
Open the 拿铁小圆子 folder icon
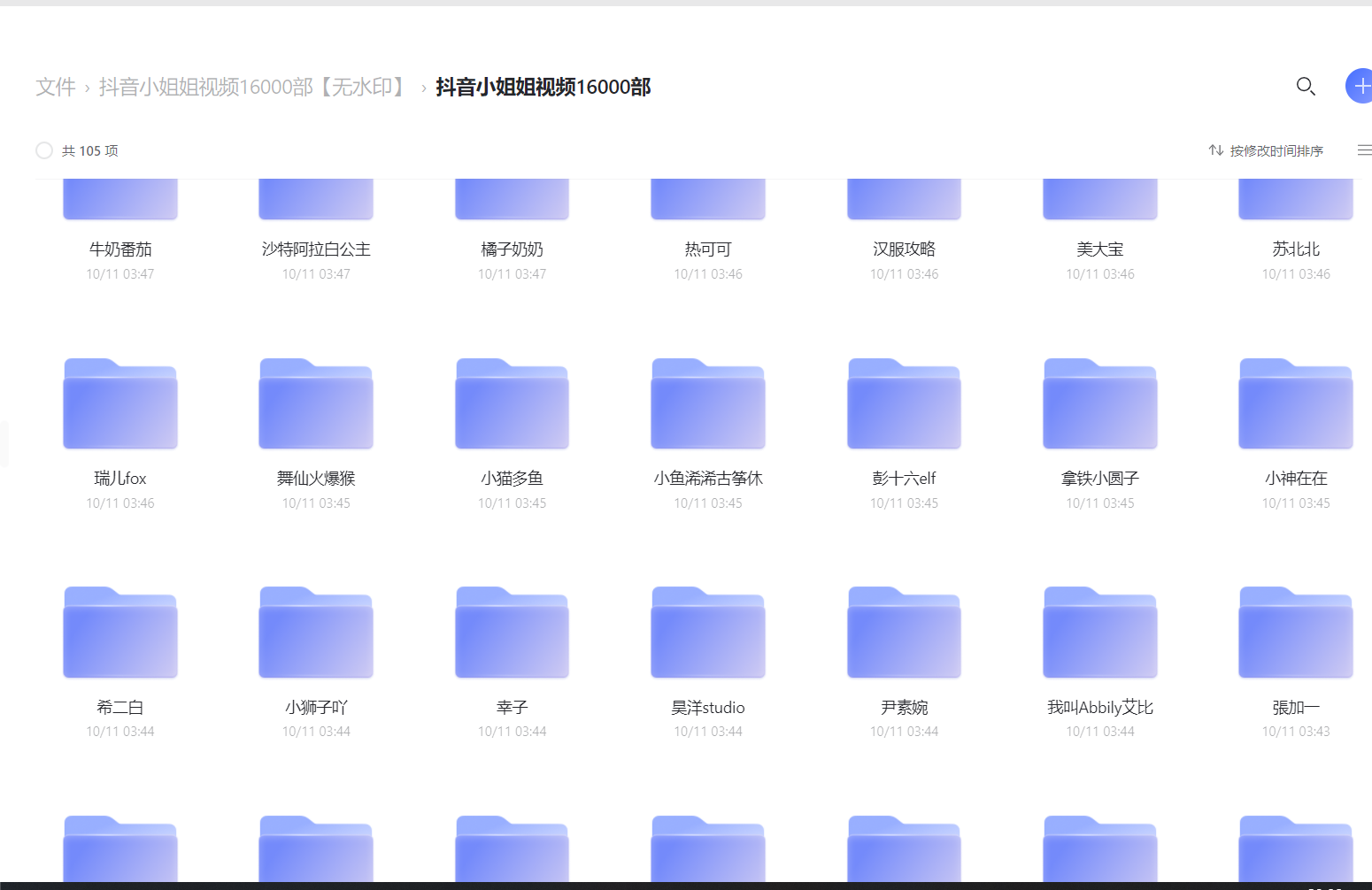1100,404
